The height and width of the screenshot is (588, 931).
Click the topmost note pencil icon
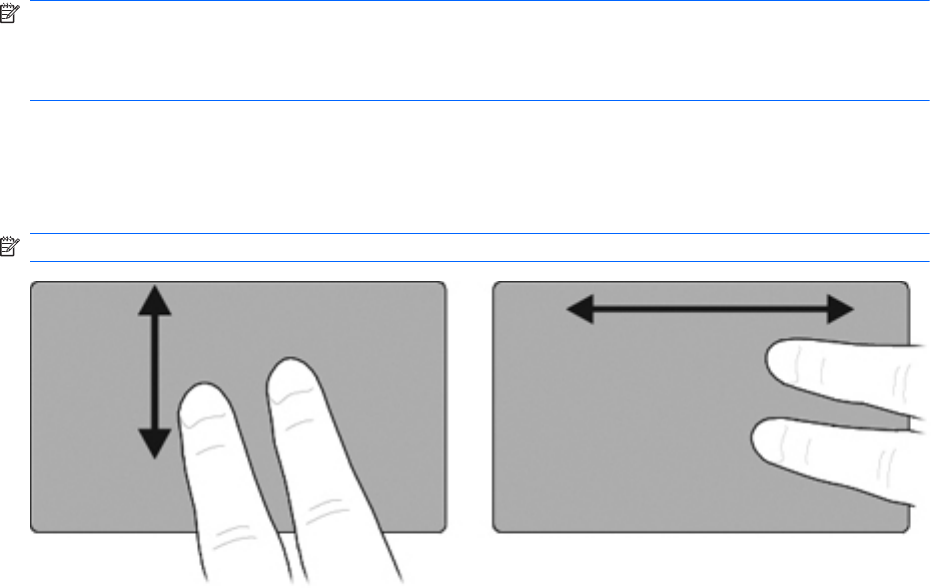pyautogui.click(x=10, y=13)
